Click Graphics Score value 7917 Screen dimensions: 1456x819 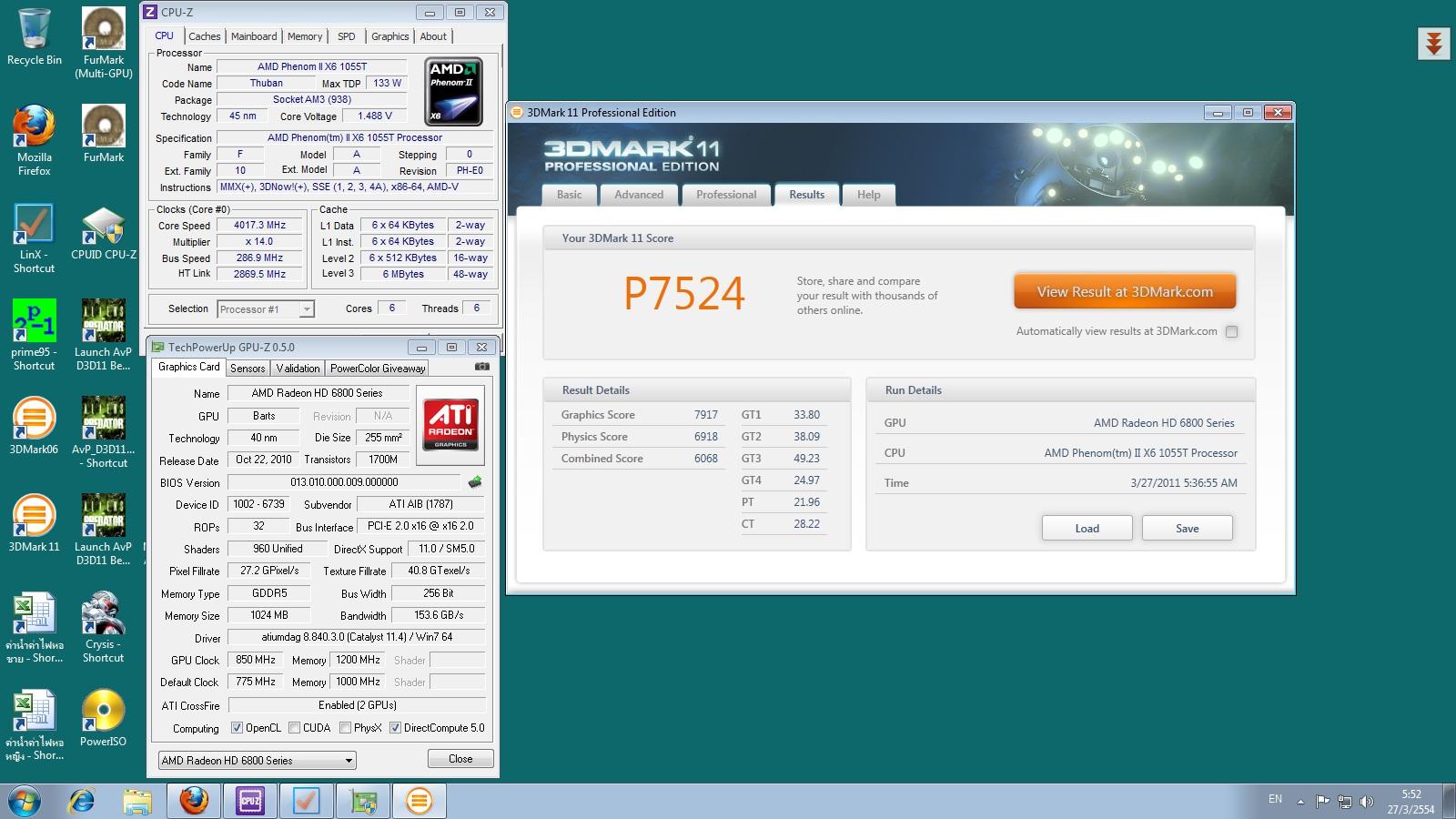click(705, 415)
